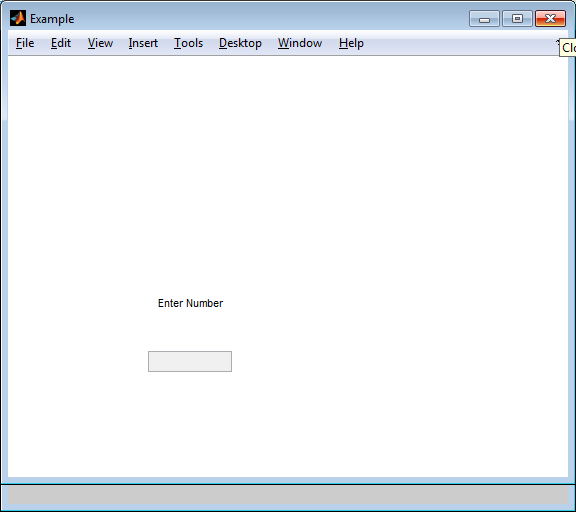Open the View menu

pos(100,43)
